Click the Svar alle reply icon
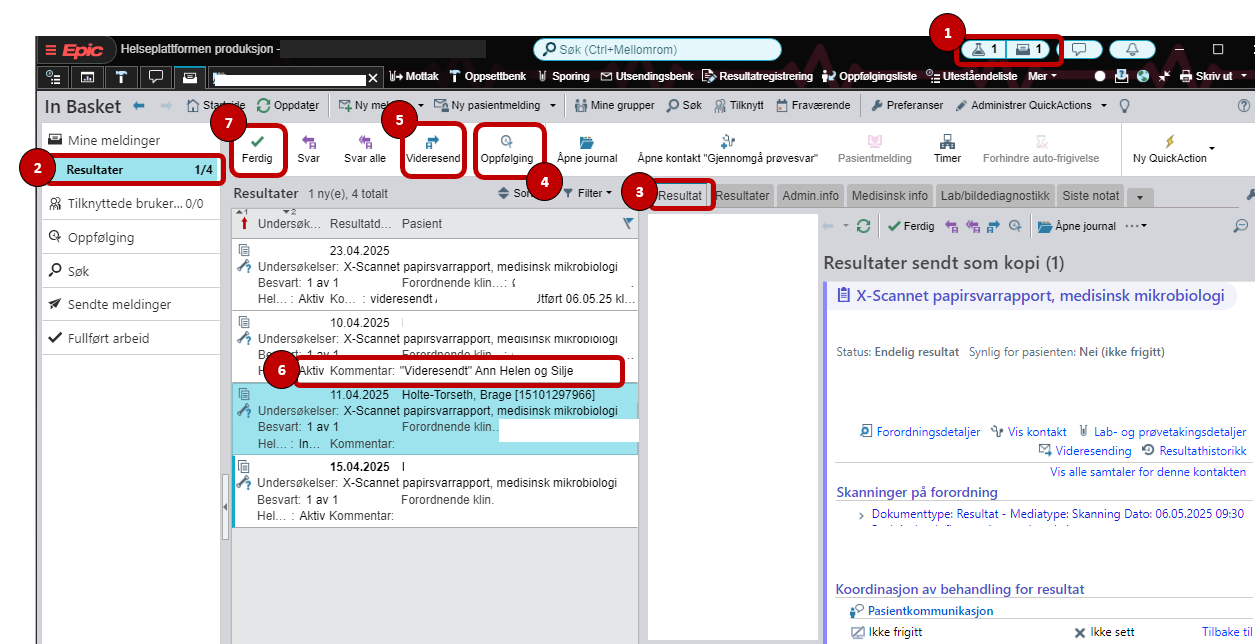This screenshot has width=1255, height=644. coord(364,143)
